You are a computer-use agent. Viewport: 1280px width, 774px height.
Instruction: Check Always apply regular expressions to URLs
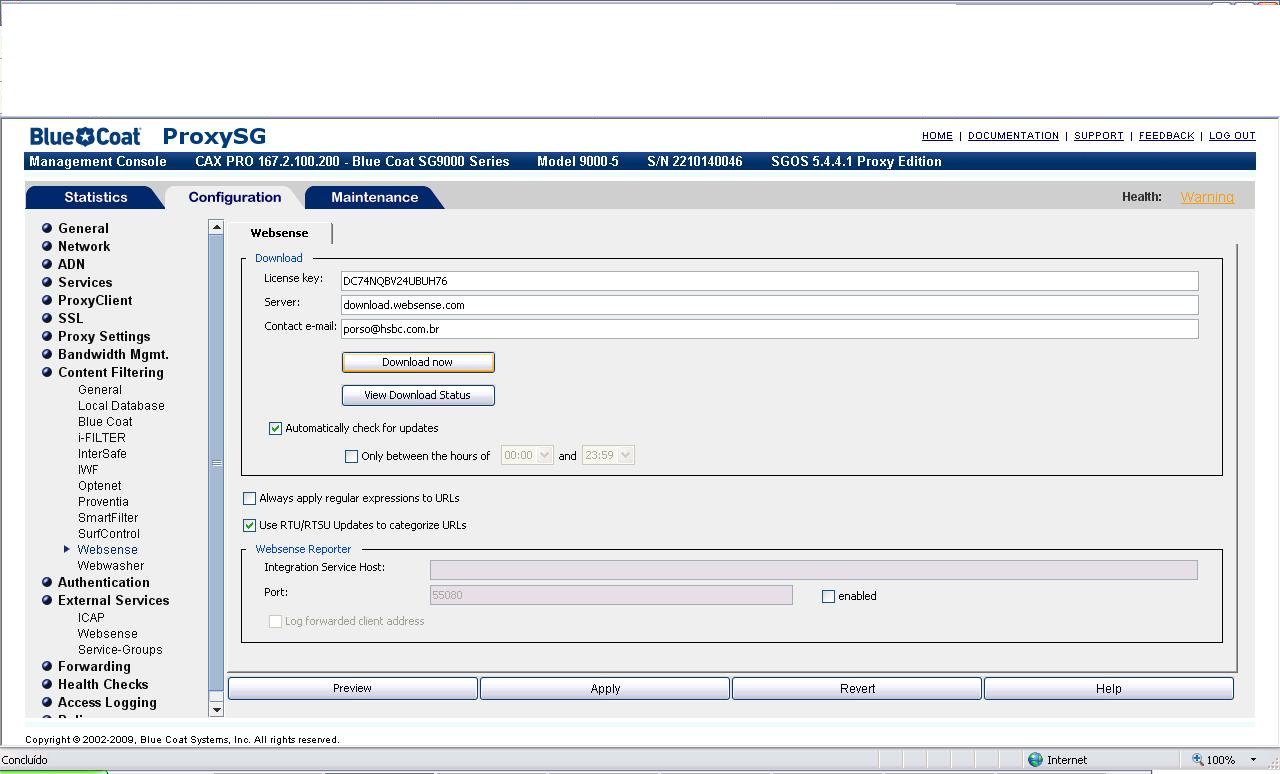250,498
